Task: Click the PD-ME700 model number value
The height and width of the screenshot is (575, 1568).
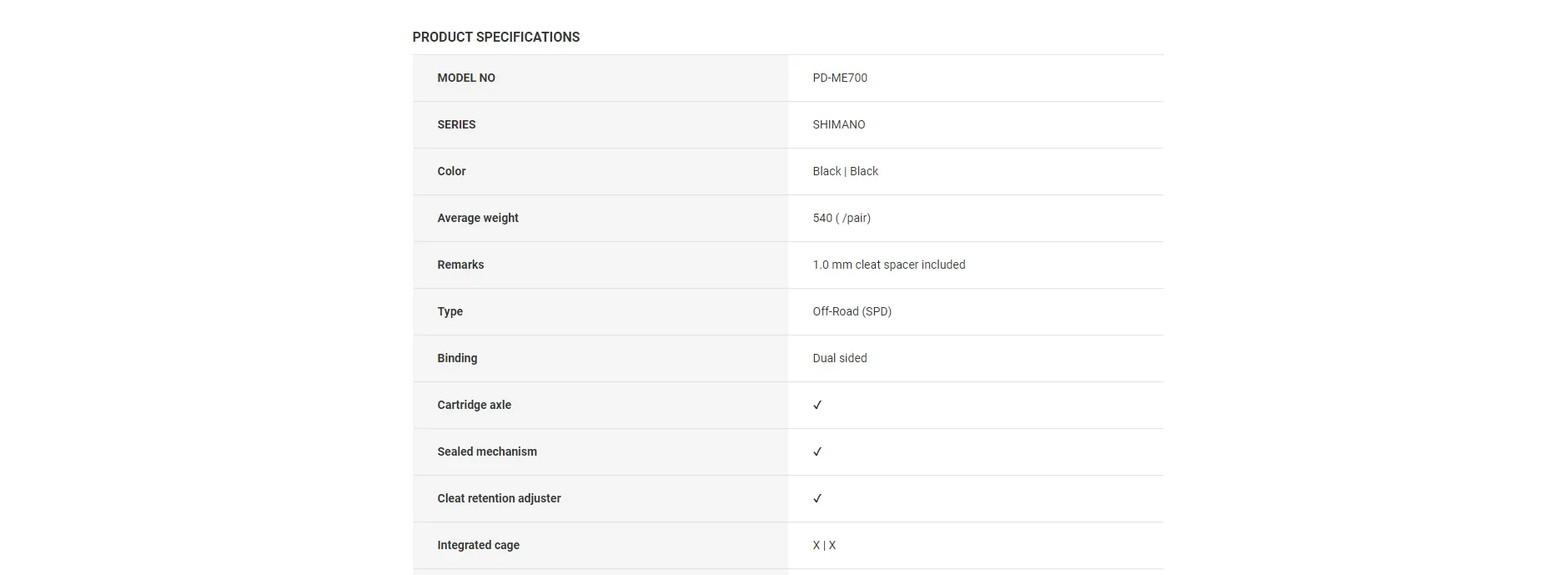Action: 840,78
